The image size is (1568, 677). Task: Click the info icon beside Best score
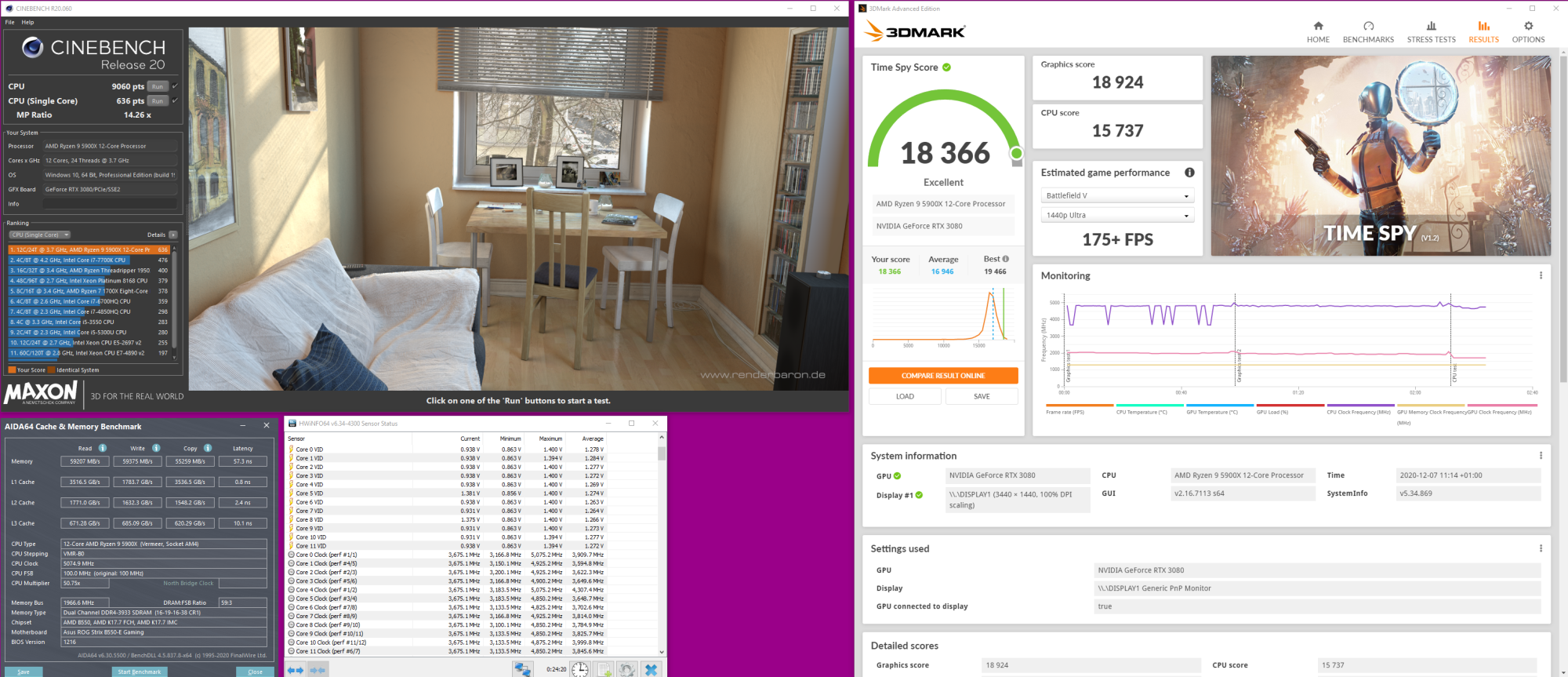[x=1006, y=259]
